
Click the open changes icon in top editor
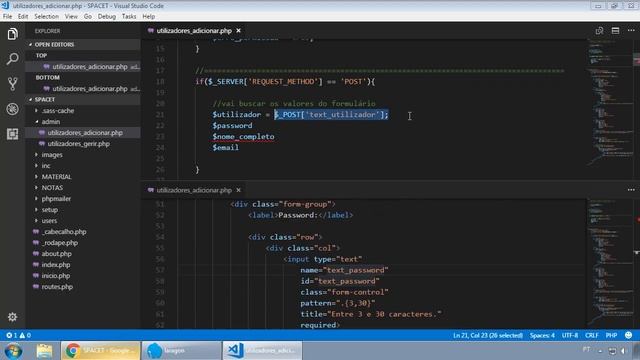[x=599, y=31]
